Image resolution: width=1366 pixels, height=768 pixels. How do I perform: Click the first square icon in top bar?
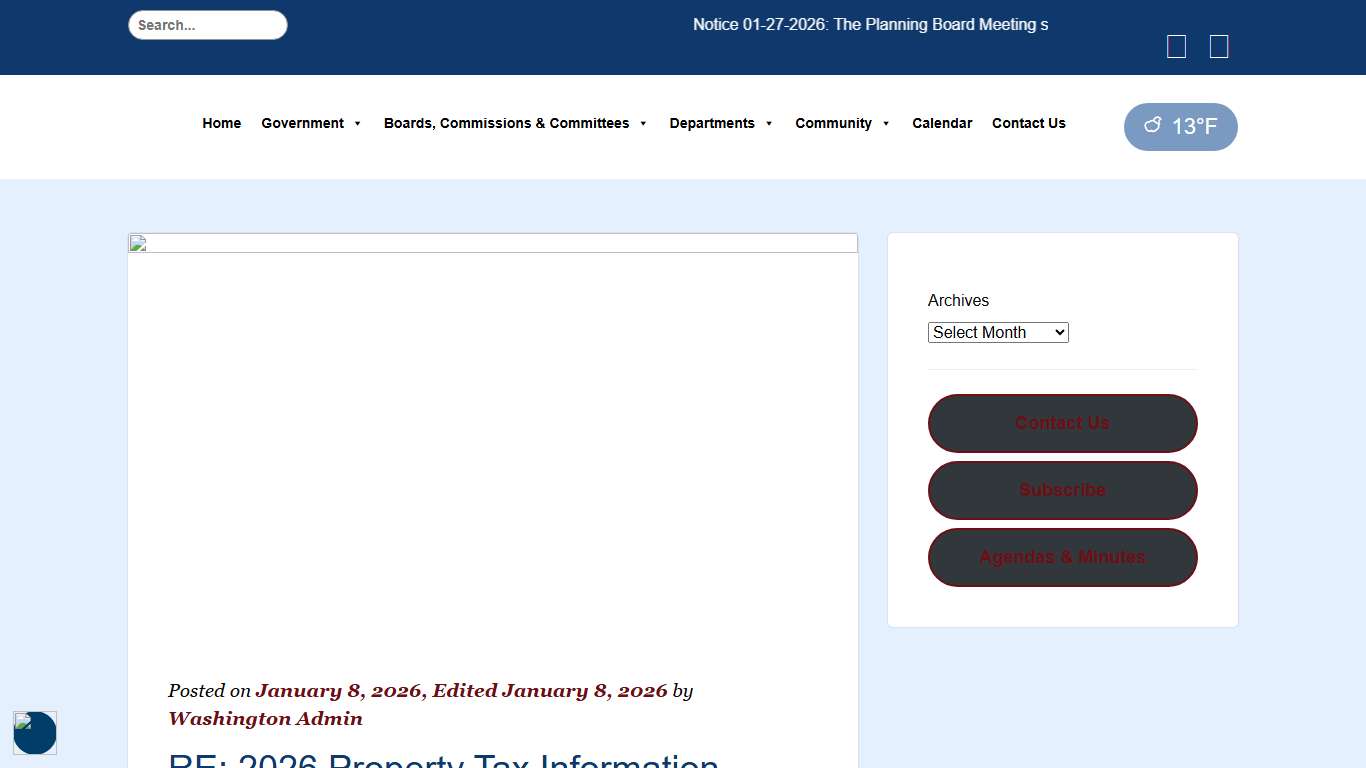point(1177,47)
